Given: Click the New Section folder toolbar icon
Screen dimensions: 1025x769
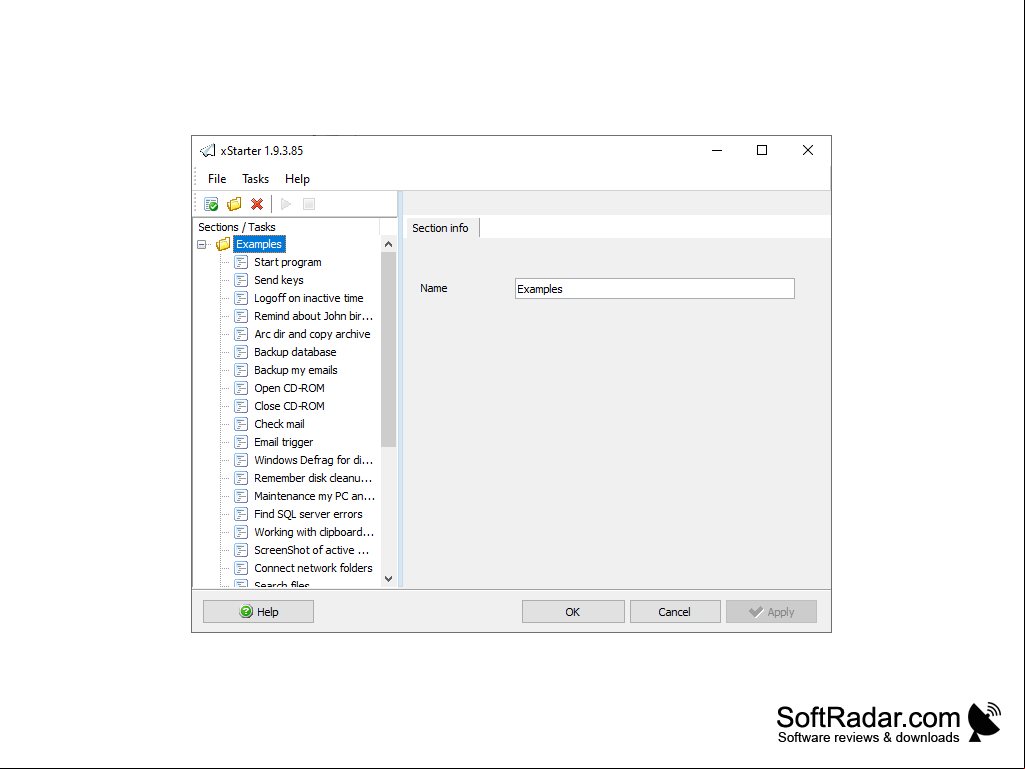Looking at the screenshot, I should (234, 204).
